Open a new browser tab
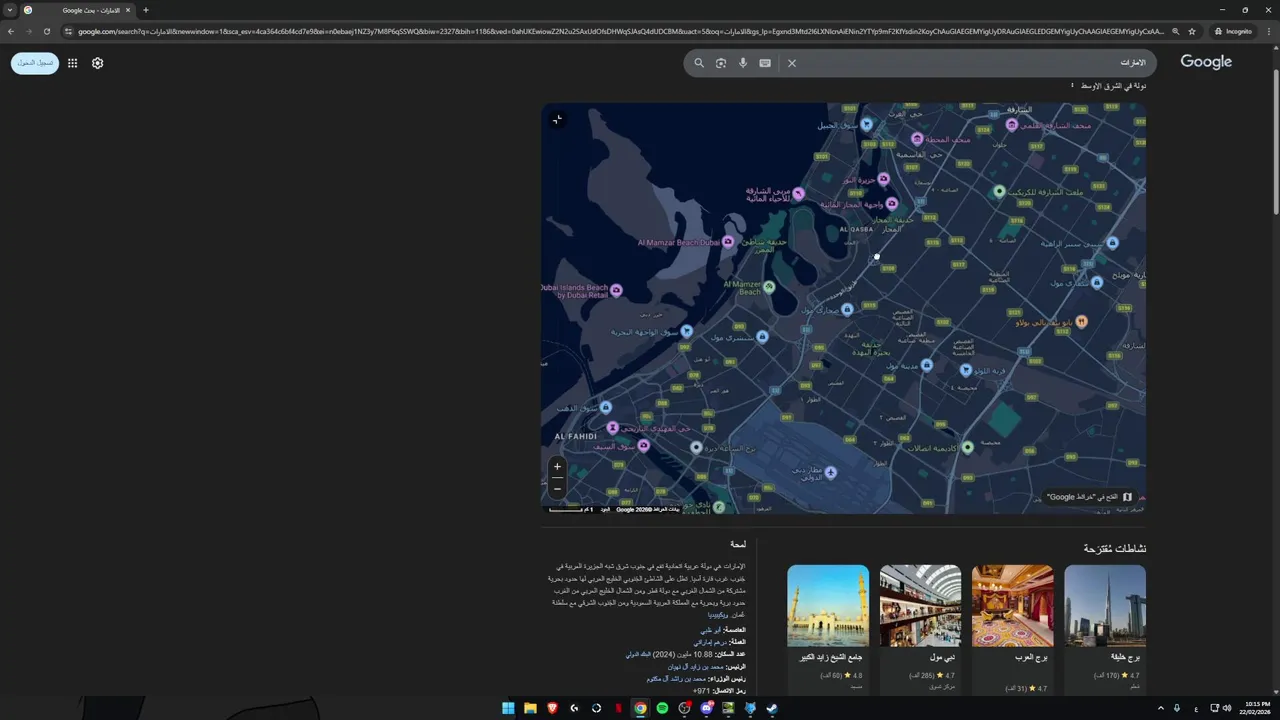Image resolution: width=1280 pixels, height=720 pixels. point(146,10)
